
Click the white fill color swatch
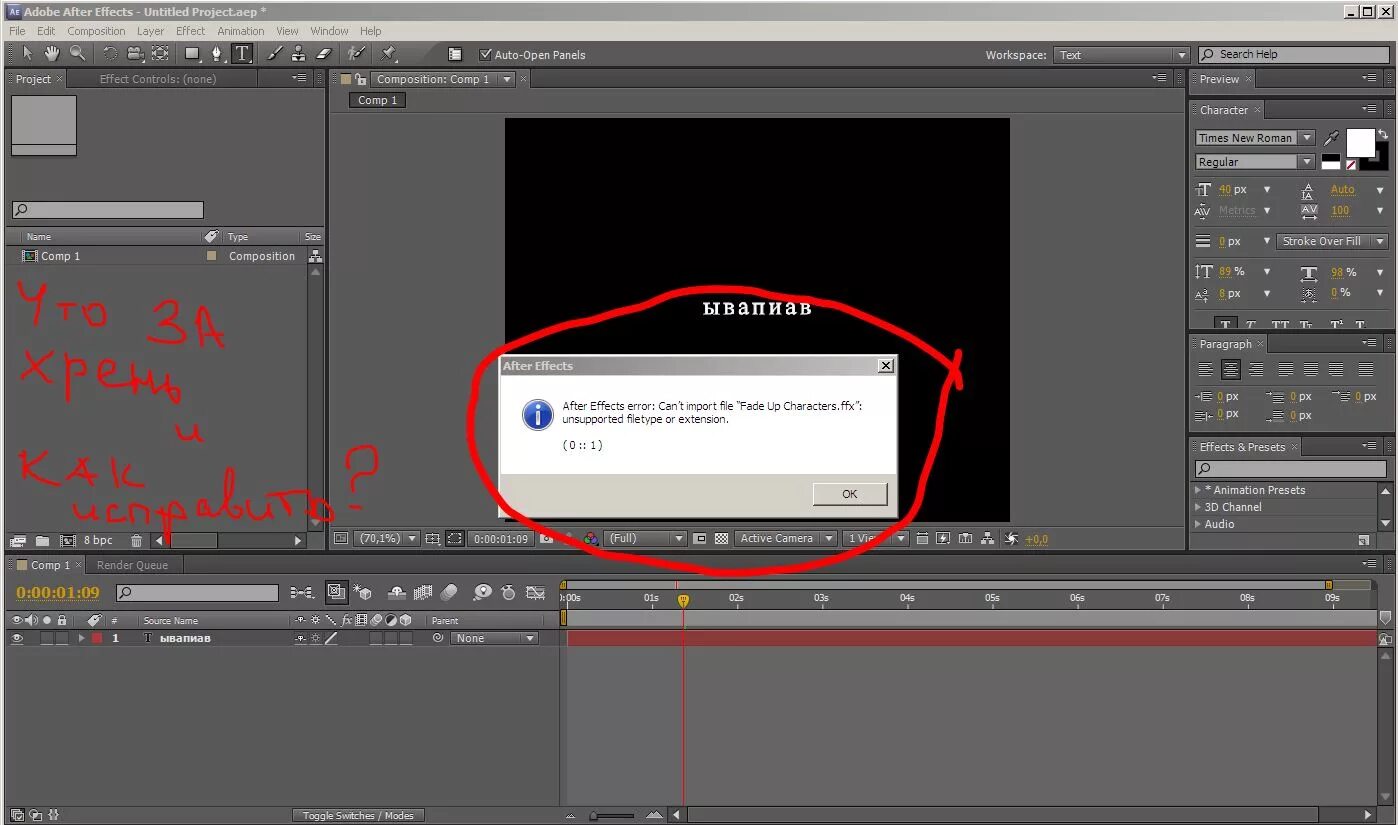click(x=1360, y=143)
